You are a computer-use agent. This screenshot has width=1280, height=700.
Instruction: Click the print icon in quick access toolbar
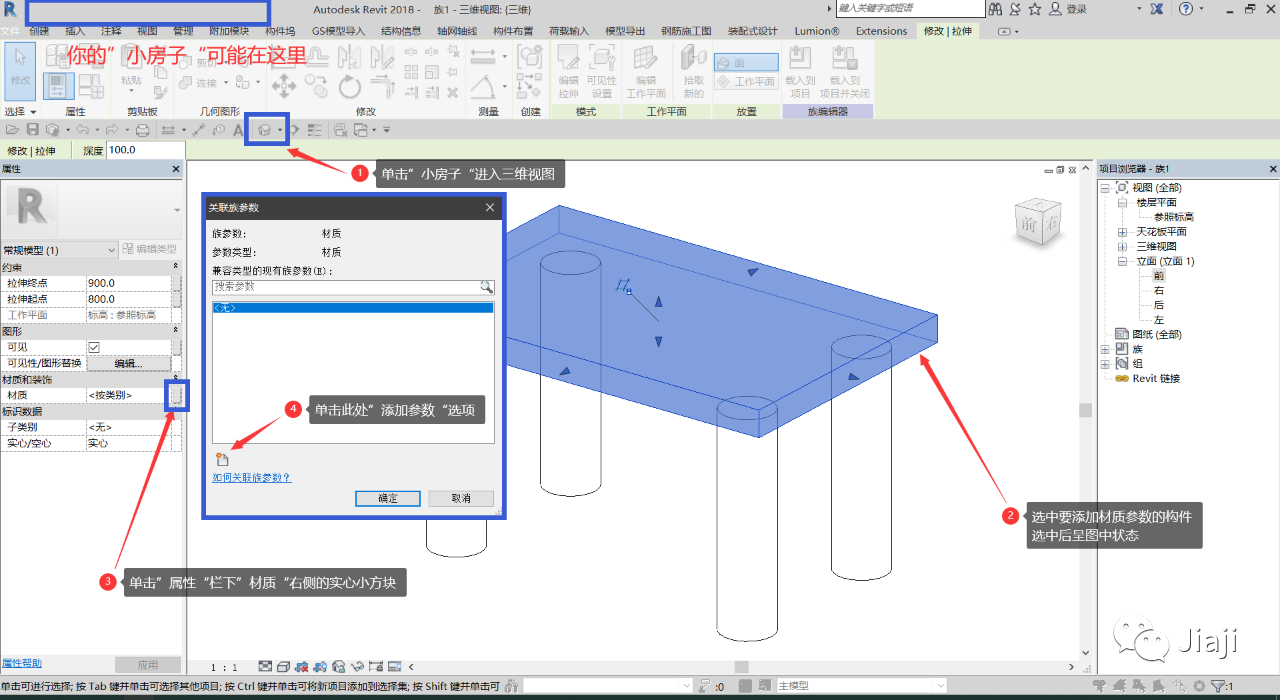pos(142,130)
